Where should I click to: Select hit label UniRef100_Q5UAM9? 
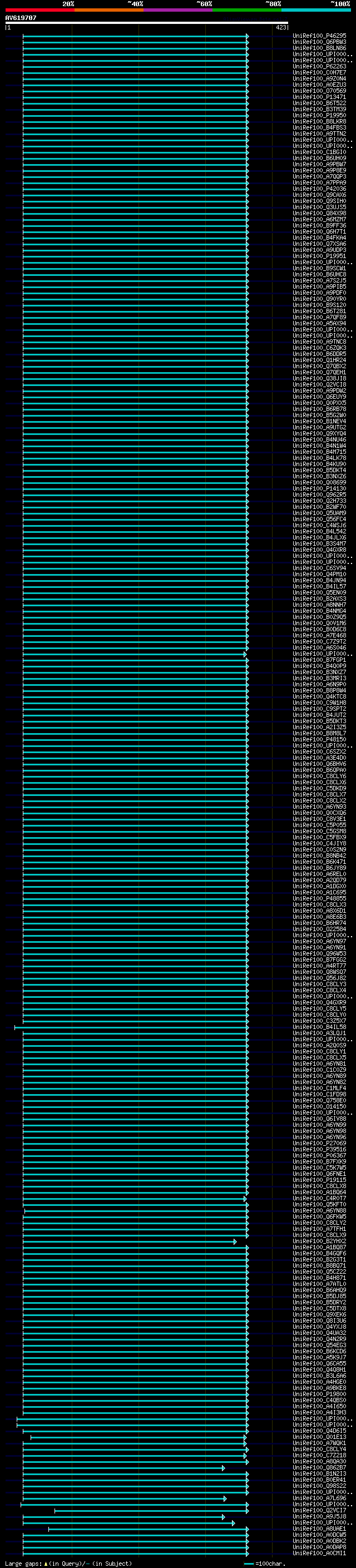pos(319,513)
